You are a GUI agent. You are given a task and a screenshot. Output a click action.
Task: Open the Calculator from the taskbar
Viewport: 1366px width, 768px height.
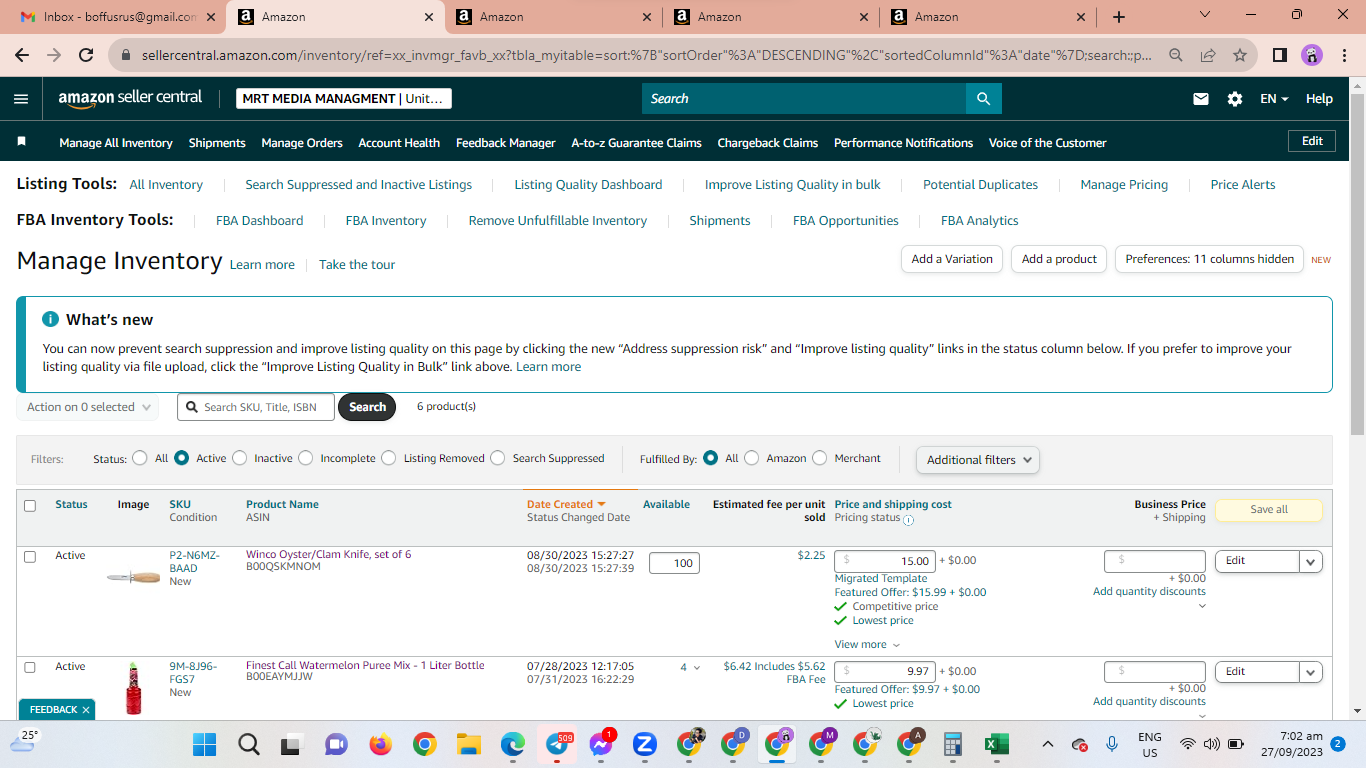pyautogui.click(x=952, y=744)
